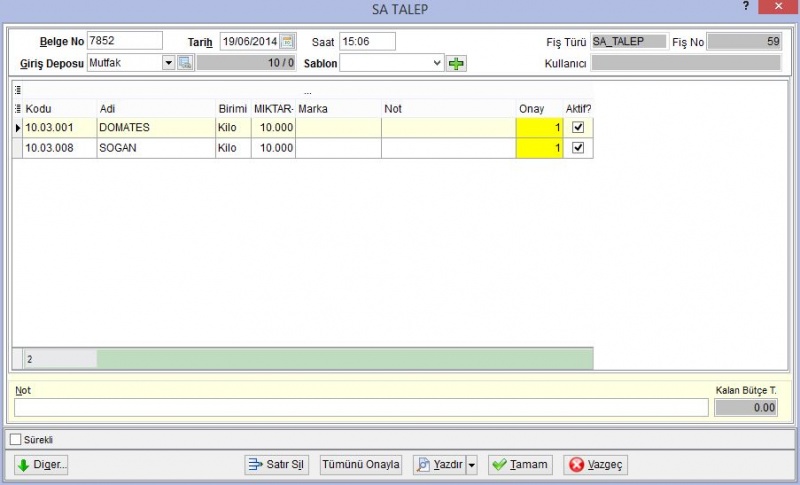Sort by Kodu column header
The image size is (800, 485).
coord(60,109)
